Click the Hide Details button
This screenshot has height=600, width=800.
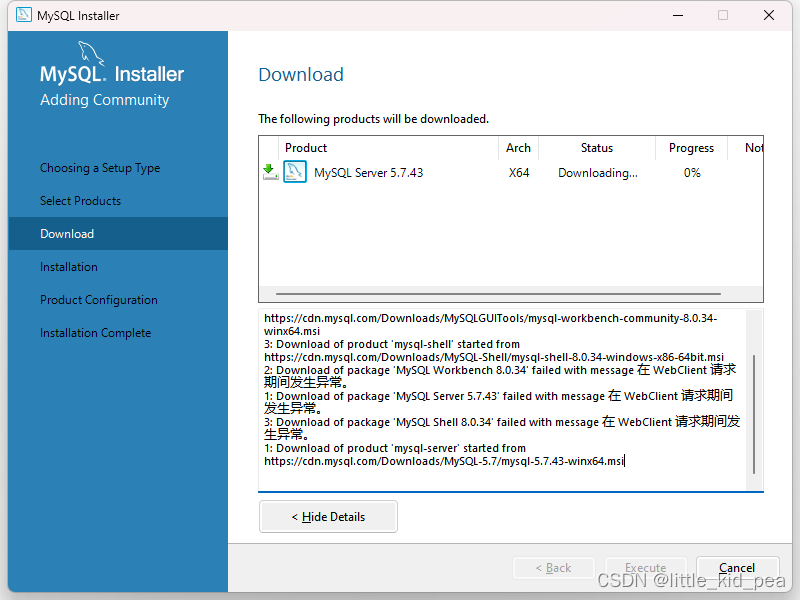328,517
